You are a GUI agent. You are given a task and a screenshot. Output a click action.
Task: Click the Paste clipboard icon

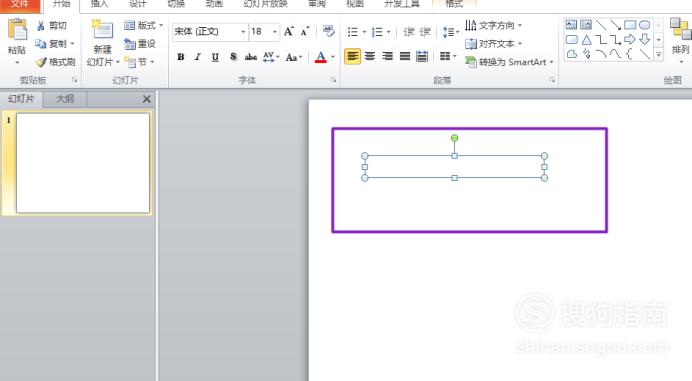(x=17, y=30)
